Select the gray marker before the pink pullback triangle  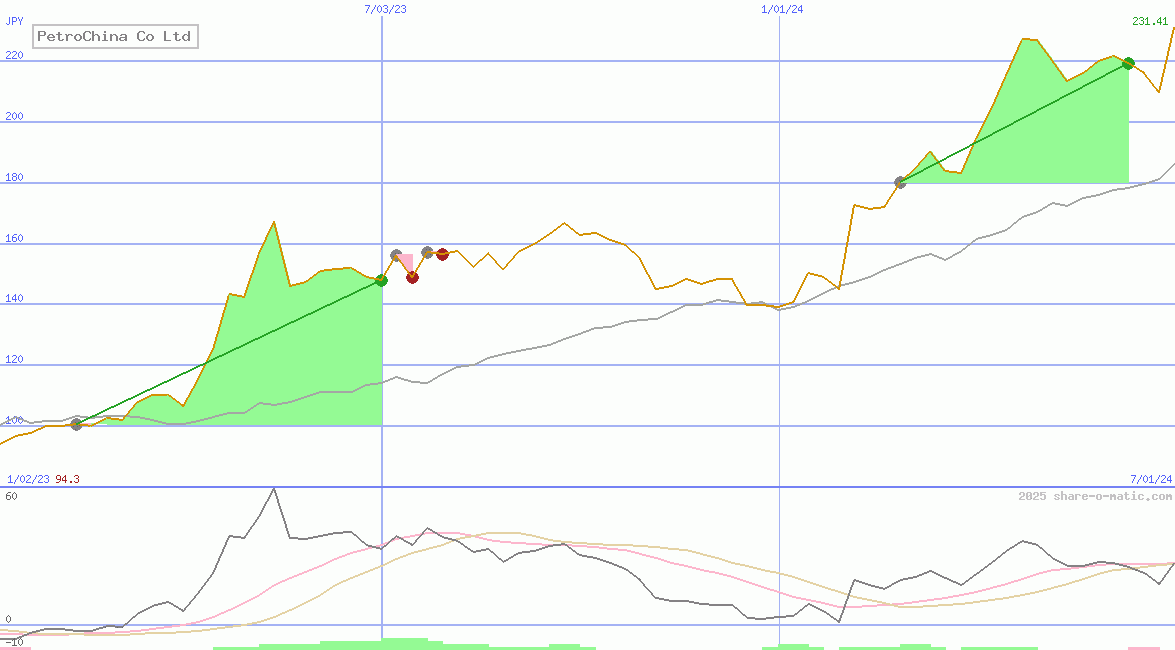point(396,255)
